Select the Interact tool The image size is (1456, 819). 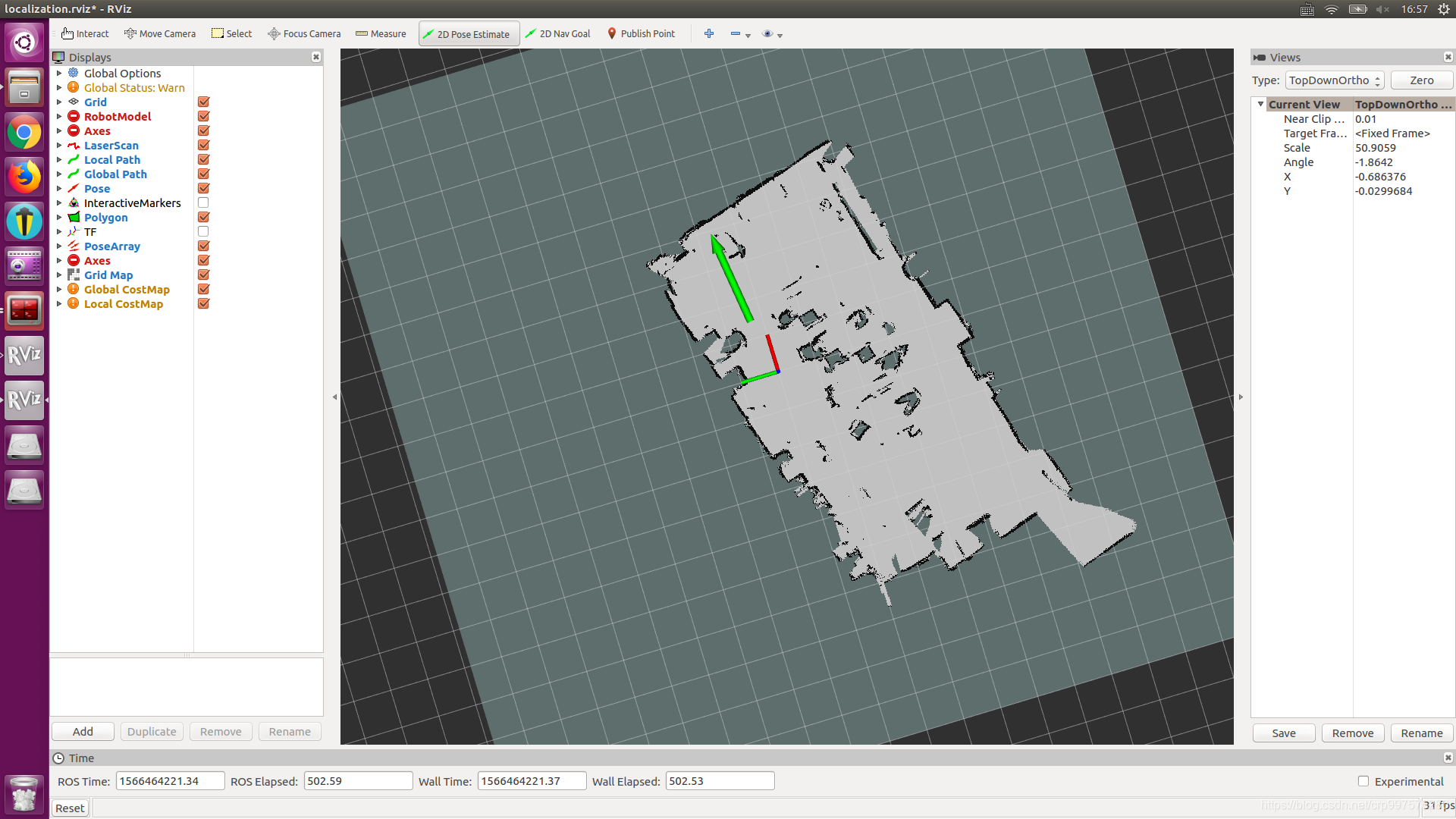pos(85,33)
